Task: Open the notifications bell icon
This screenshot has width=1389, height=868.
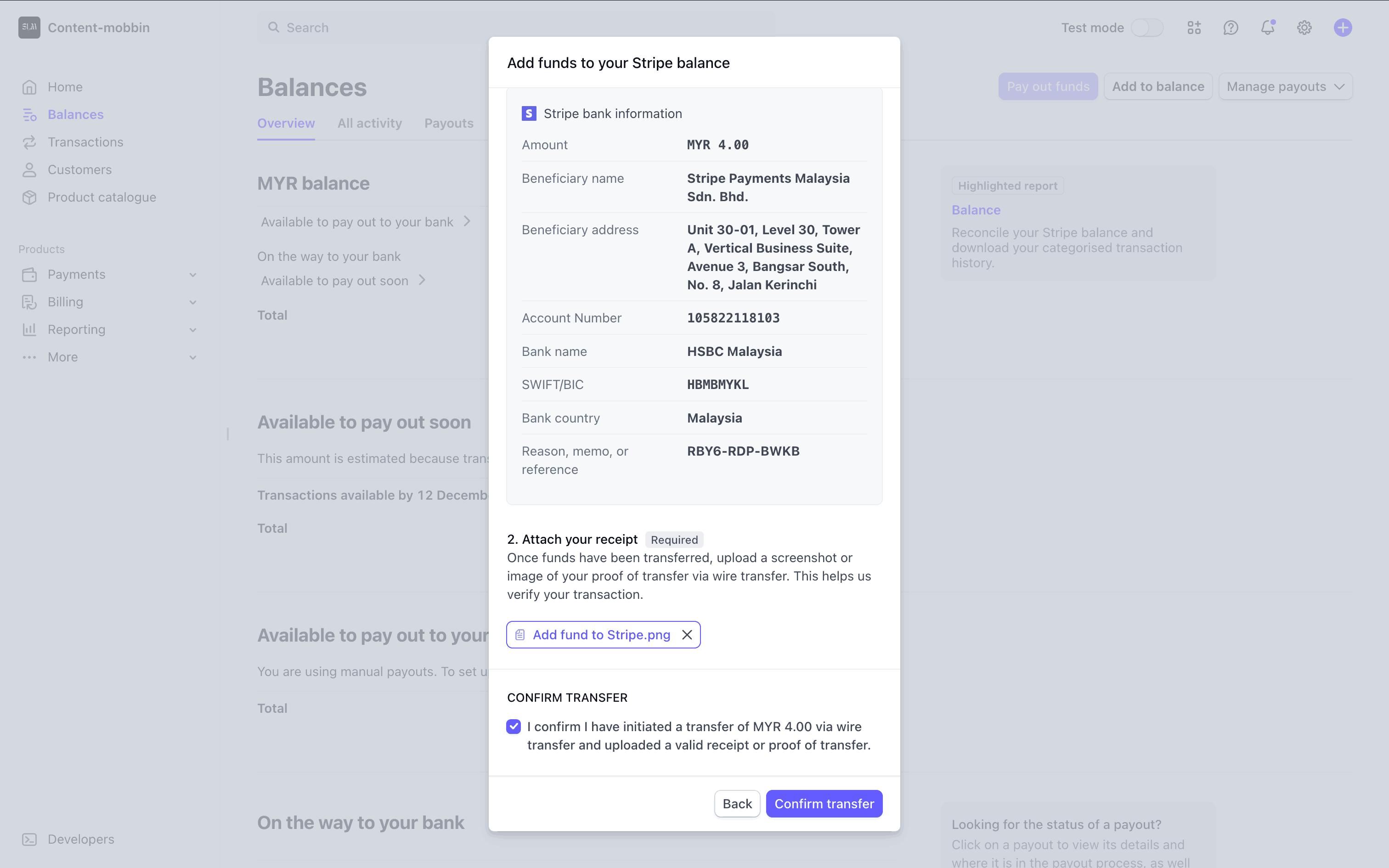Action: 1267,28
